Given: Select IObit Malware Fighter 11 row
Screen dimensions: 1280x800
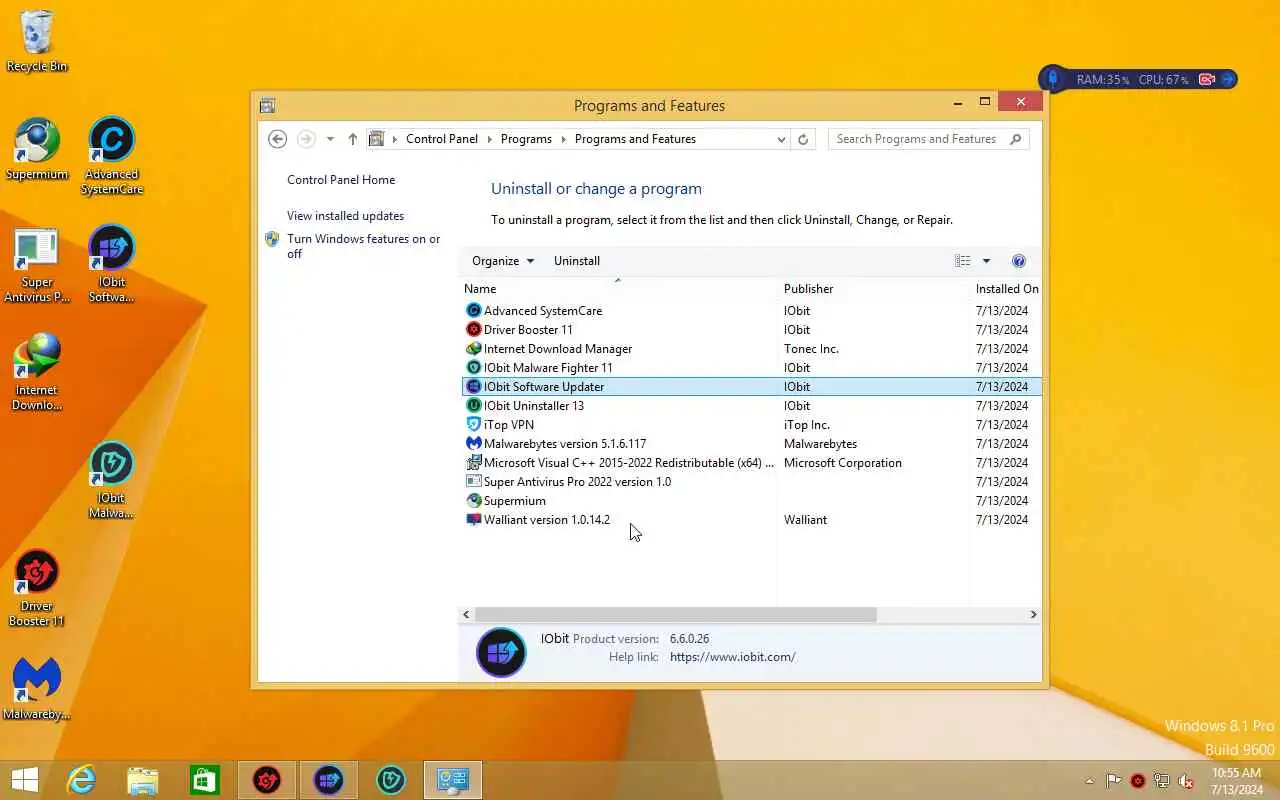Looking at the screenshot, I should click(x=750, y=368).
